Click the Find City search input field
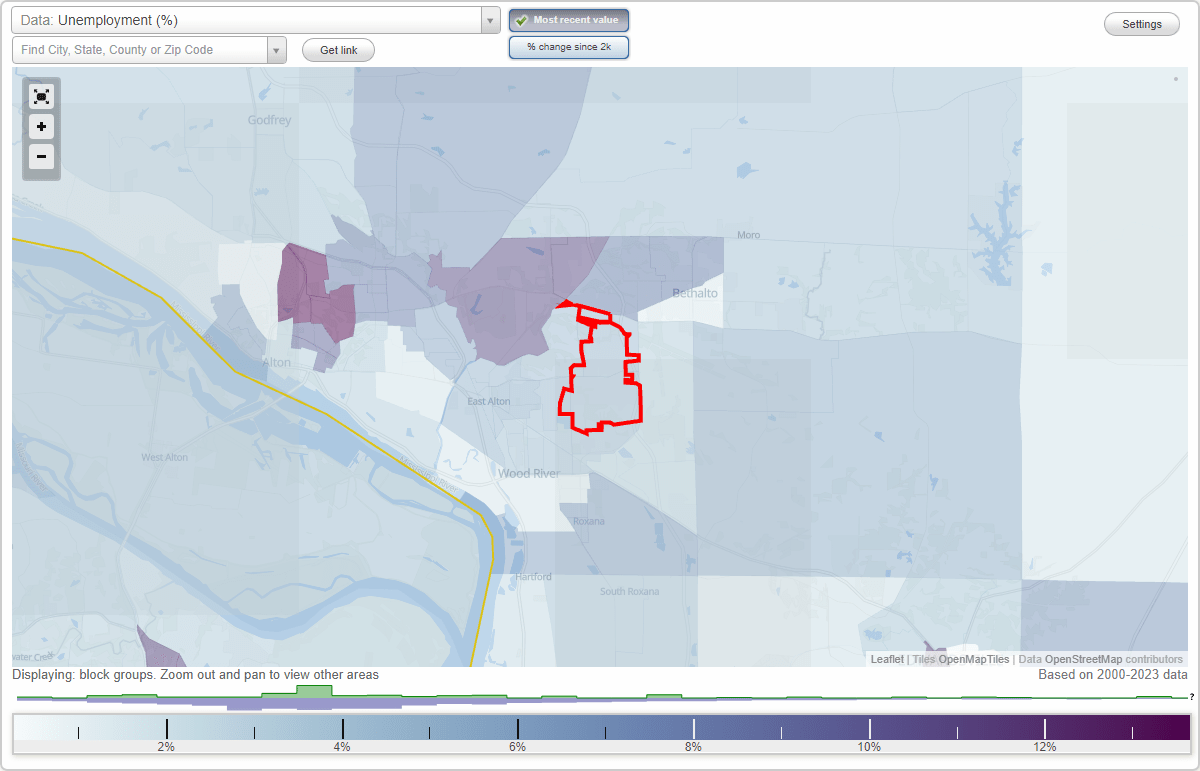Viewport: 1200px width, 771px height. (140, 50)
